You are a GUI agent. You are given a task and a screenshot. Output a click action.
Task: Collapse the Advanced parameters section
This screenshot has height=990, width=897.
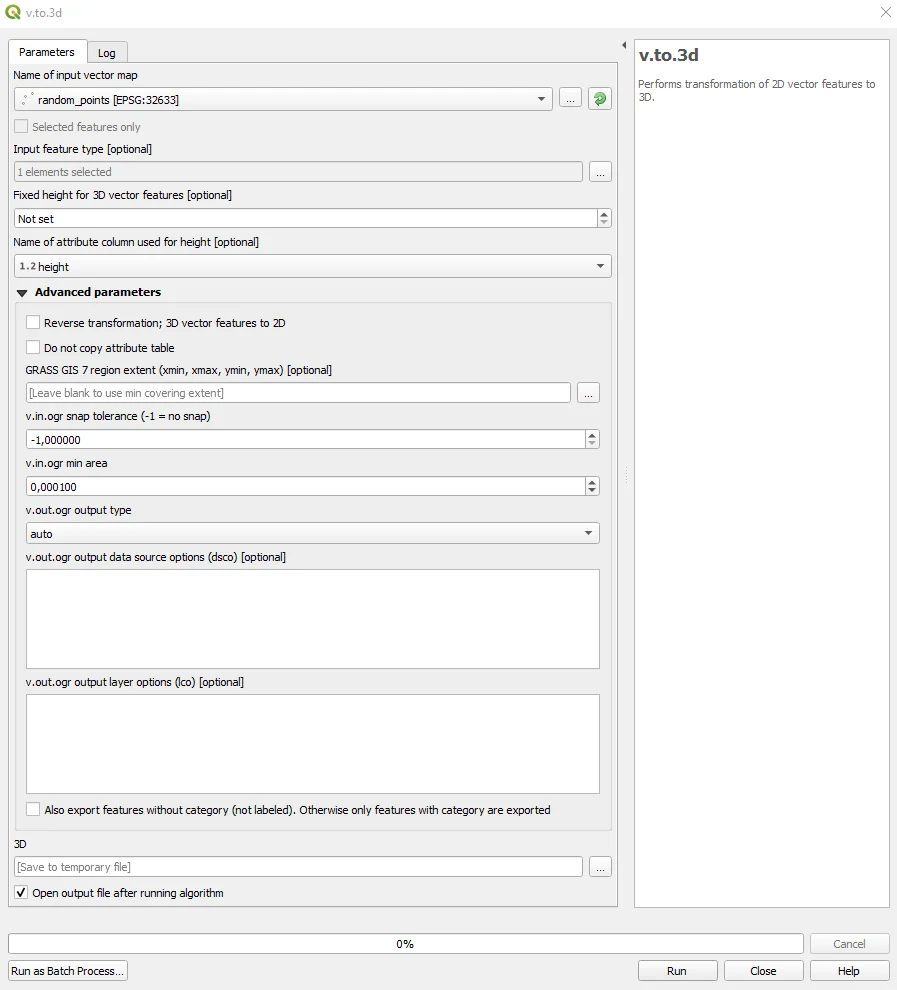pyautogui.click(x=22, y=293)
